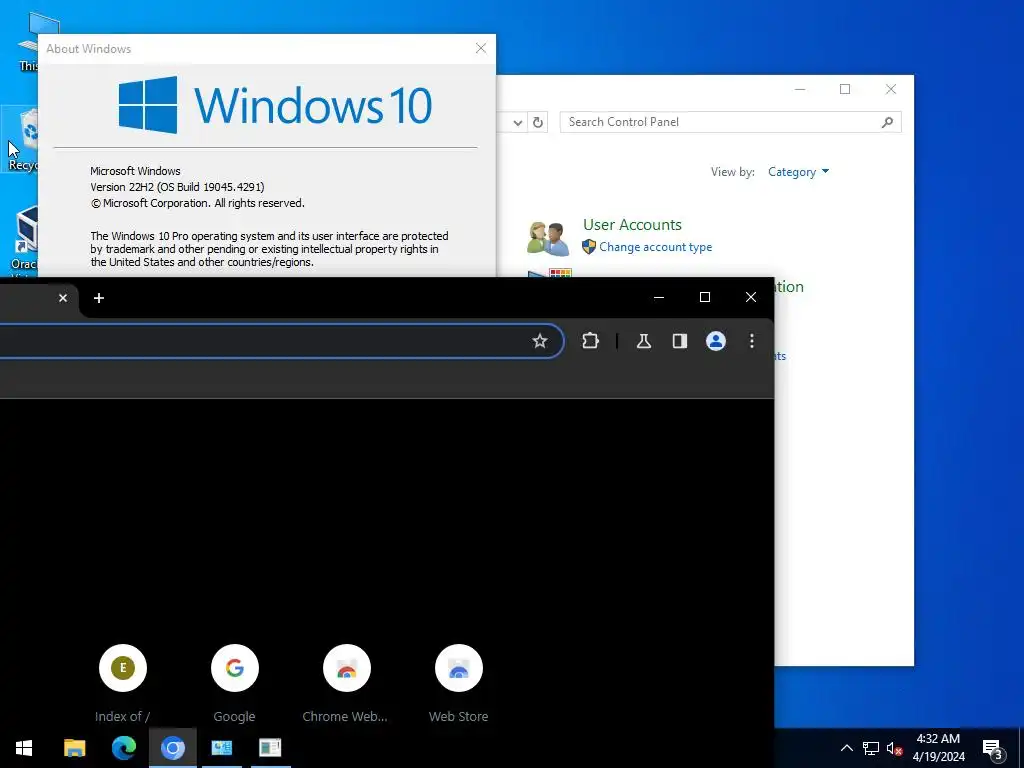Click the User Accounts people icon
Image resolution: width=1024 pixels, height=768 pixels.
tap(548, 238)
